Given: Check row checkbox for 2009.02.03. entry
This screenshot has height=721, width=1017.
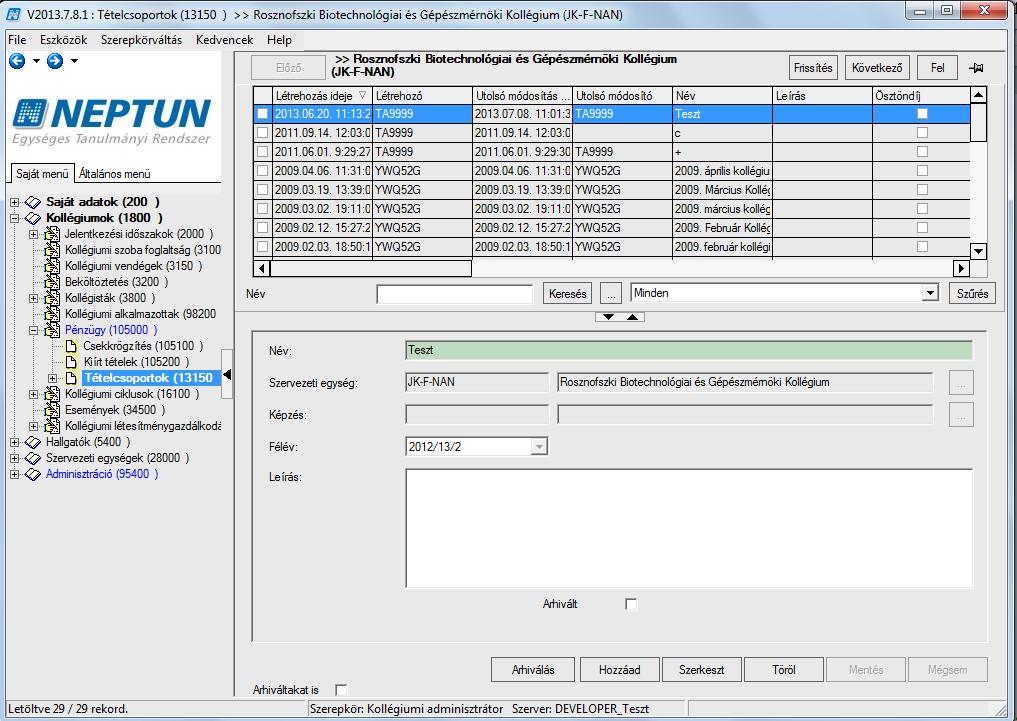Looking at the screenshot, I should [x=262, y=246].
